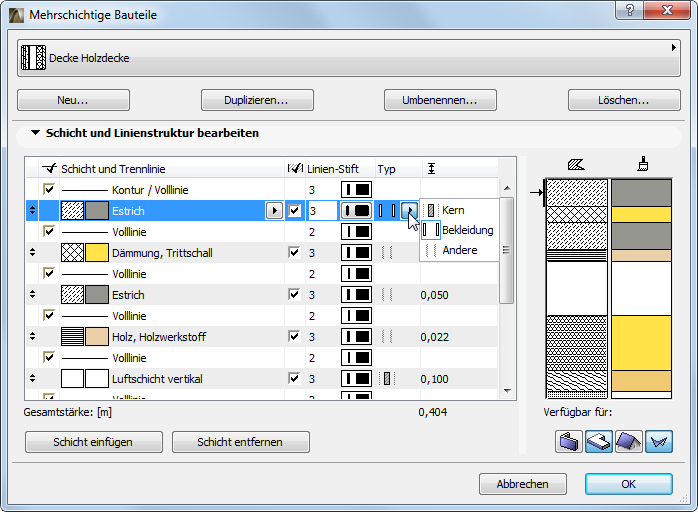The height and width of the screenshot is (512, 698).
Task: Toggle end-line checkbox in selected Estrich row
Action: [x=294, y=210]
